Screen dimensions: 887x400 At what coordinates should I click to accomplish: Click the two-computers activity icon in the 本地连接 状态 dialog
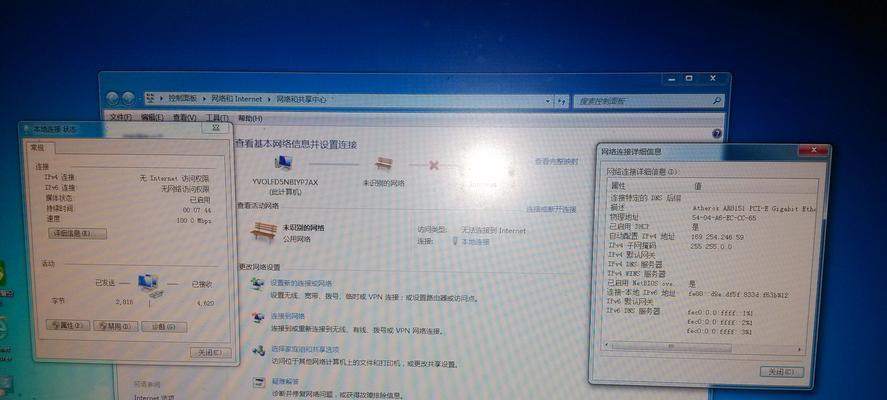click(150, 285)
